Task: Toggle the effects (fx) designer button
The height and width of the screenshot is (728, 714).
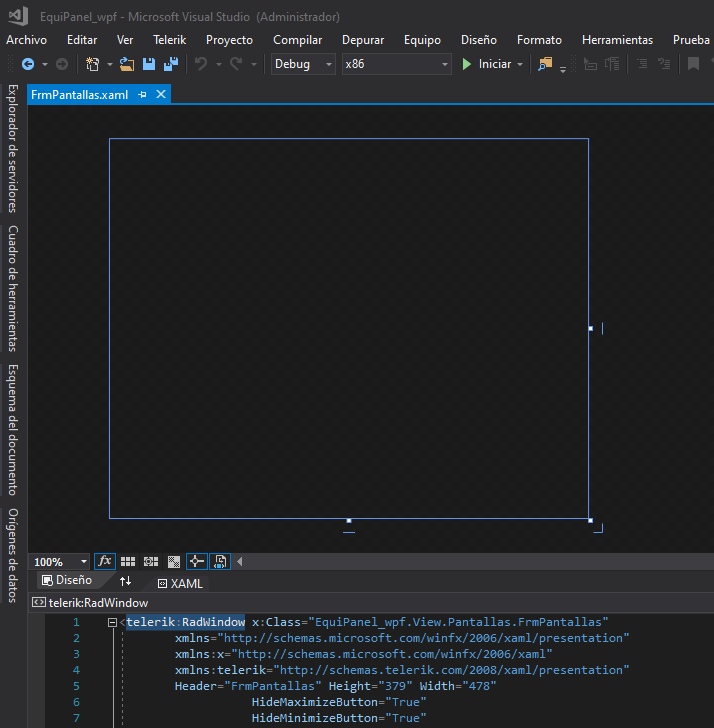Action: (105, 562)
